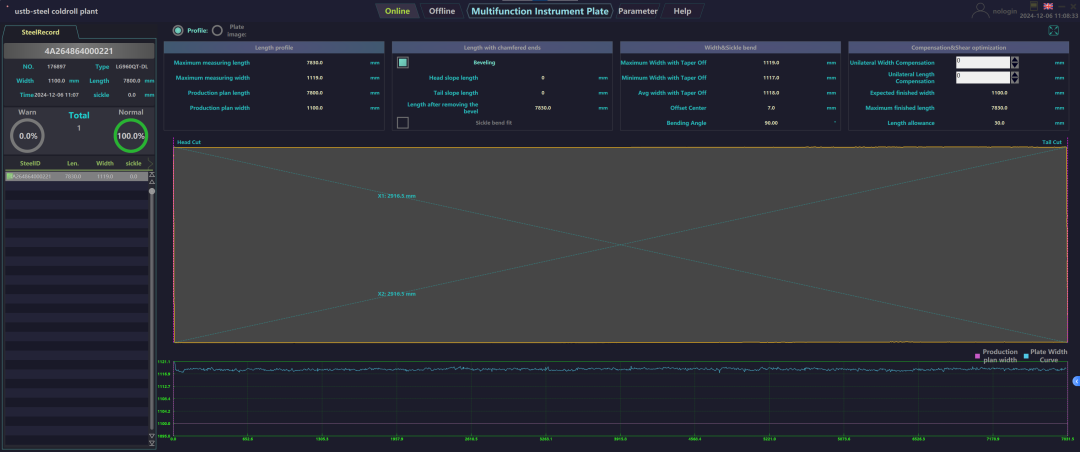1080x452 pixels.
Task: Click the Warn percentage gauge circle
Action: coord(28,136)
